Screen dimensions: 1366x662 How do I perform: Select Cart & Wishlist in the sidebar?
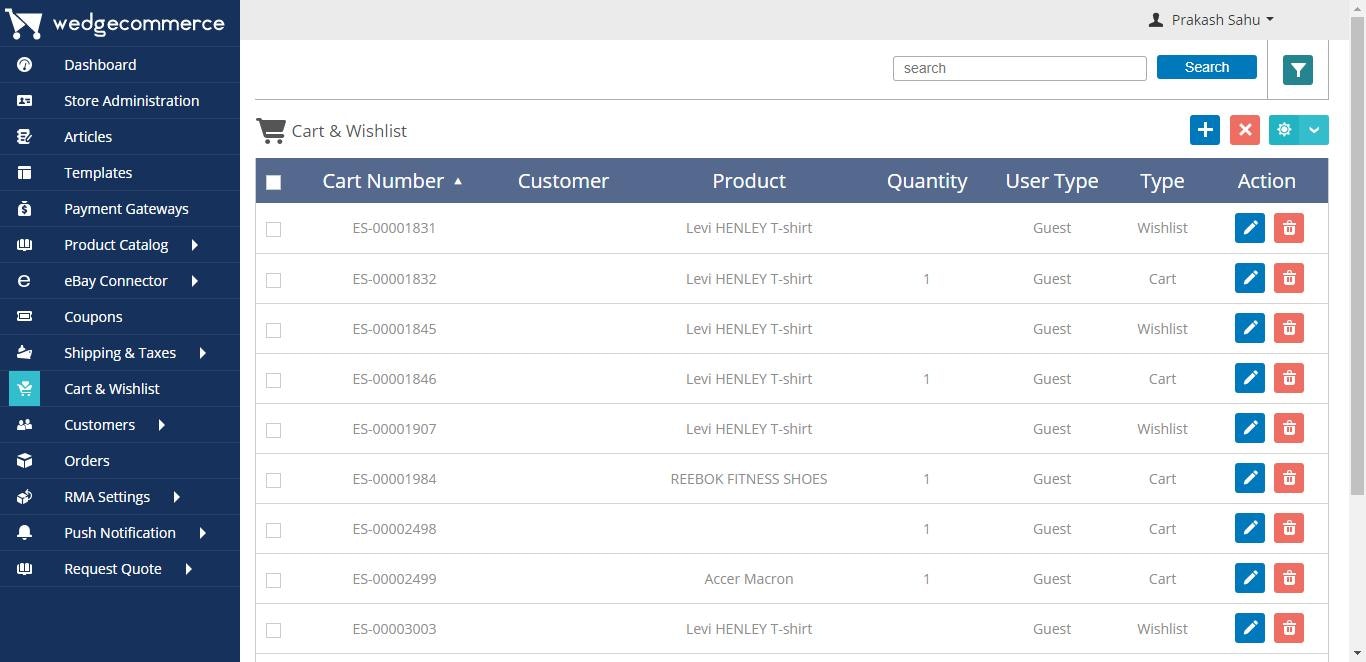coord(111,389)
